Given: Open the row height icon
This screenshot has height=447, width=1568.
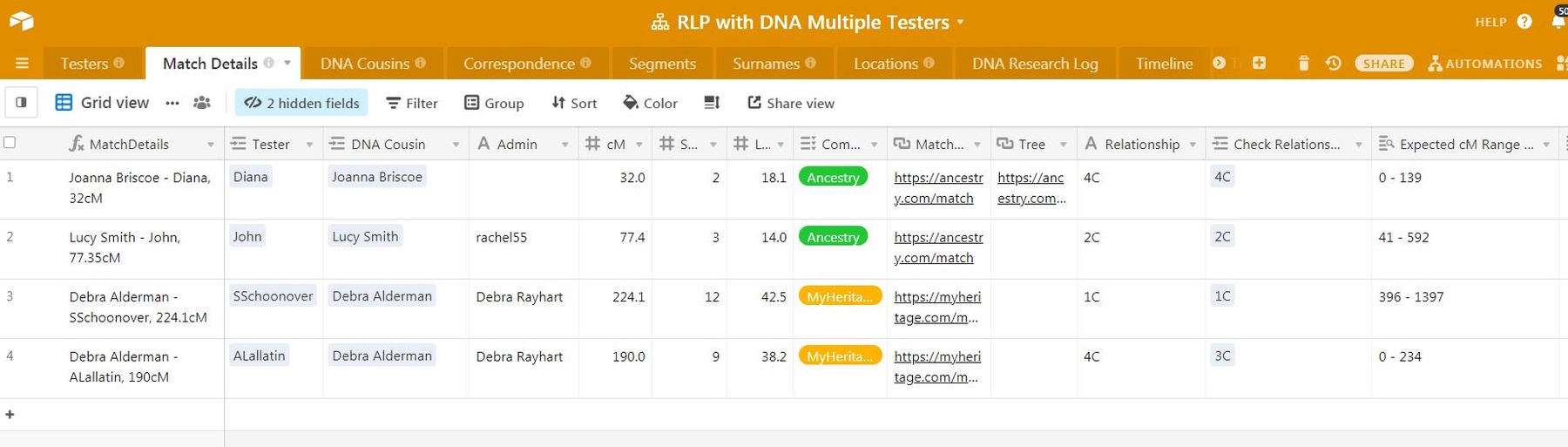Looking at the screenshot, I should tap(712, 103).
